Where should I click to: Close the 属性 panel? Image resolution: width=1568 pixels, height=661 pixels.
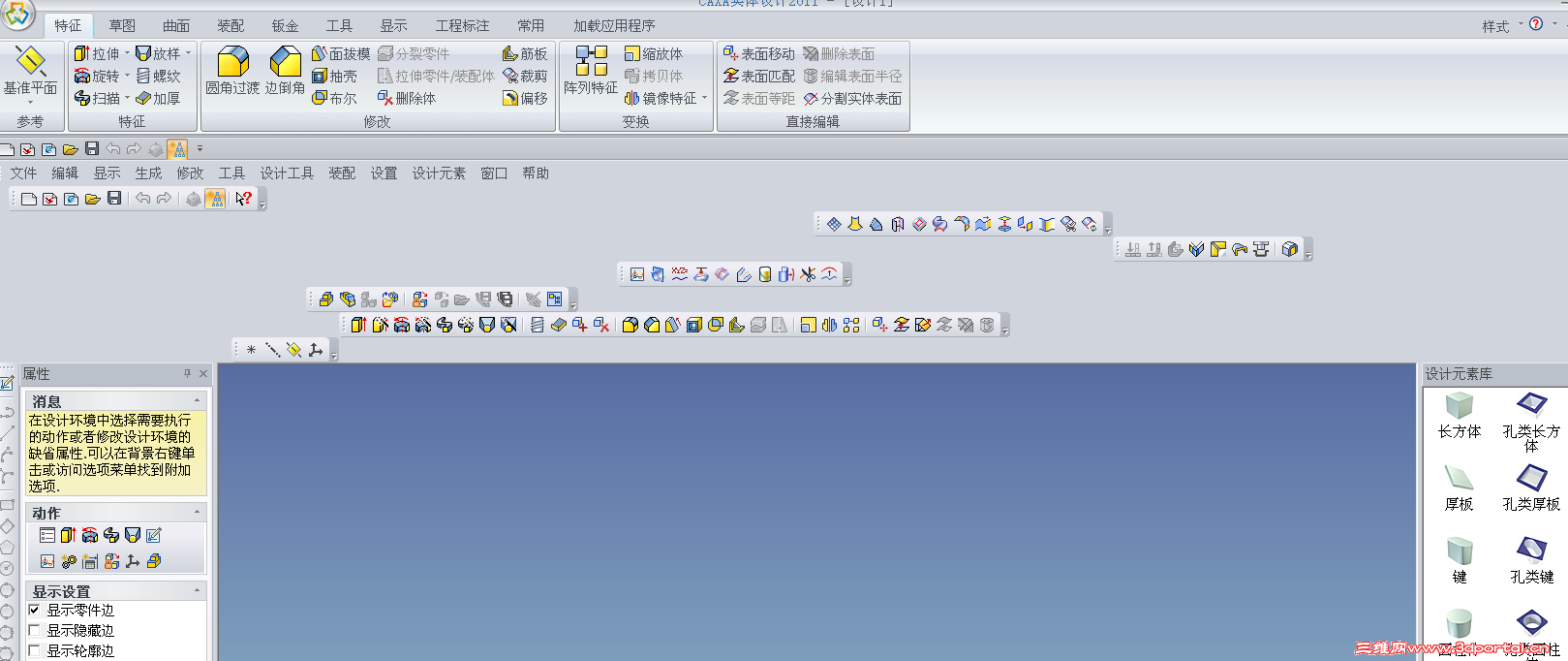[203, 373]
